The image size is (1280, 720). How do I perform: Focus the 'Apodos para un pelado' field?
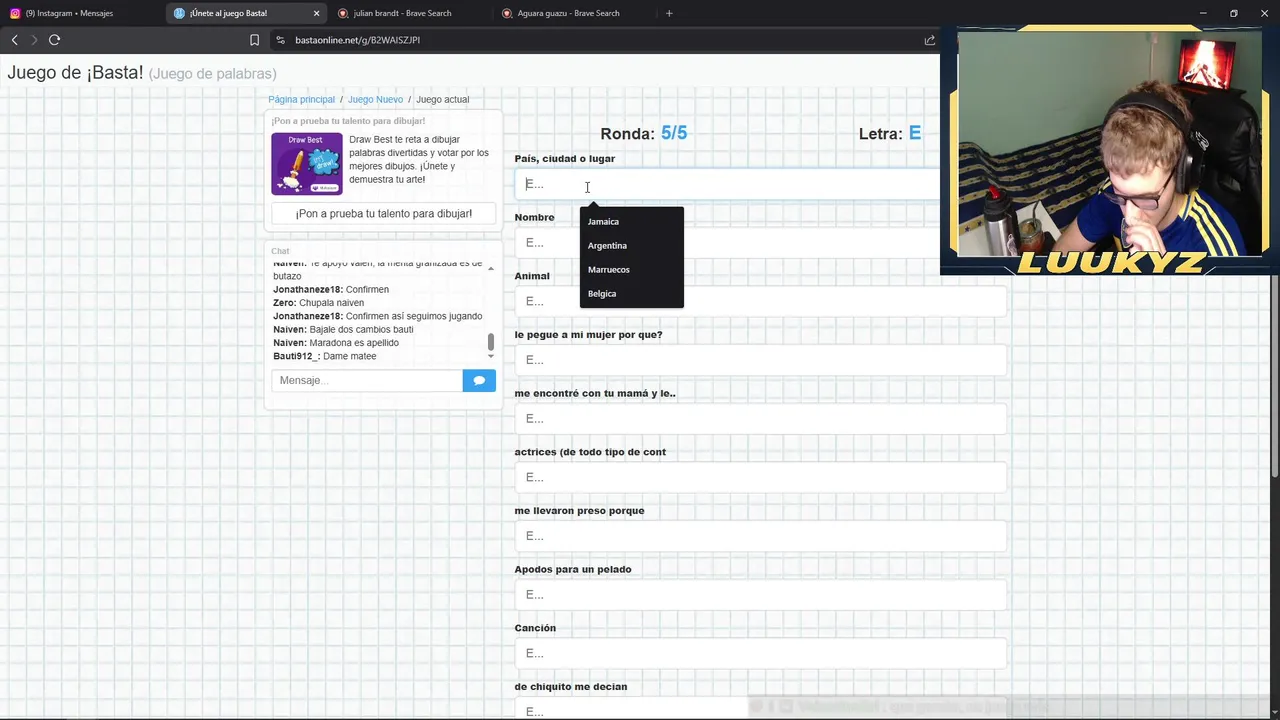760,594
